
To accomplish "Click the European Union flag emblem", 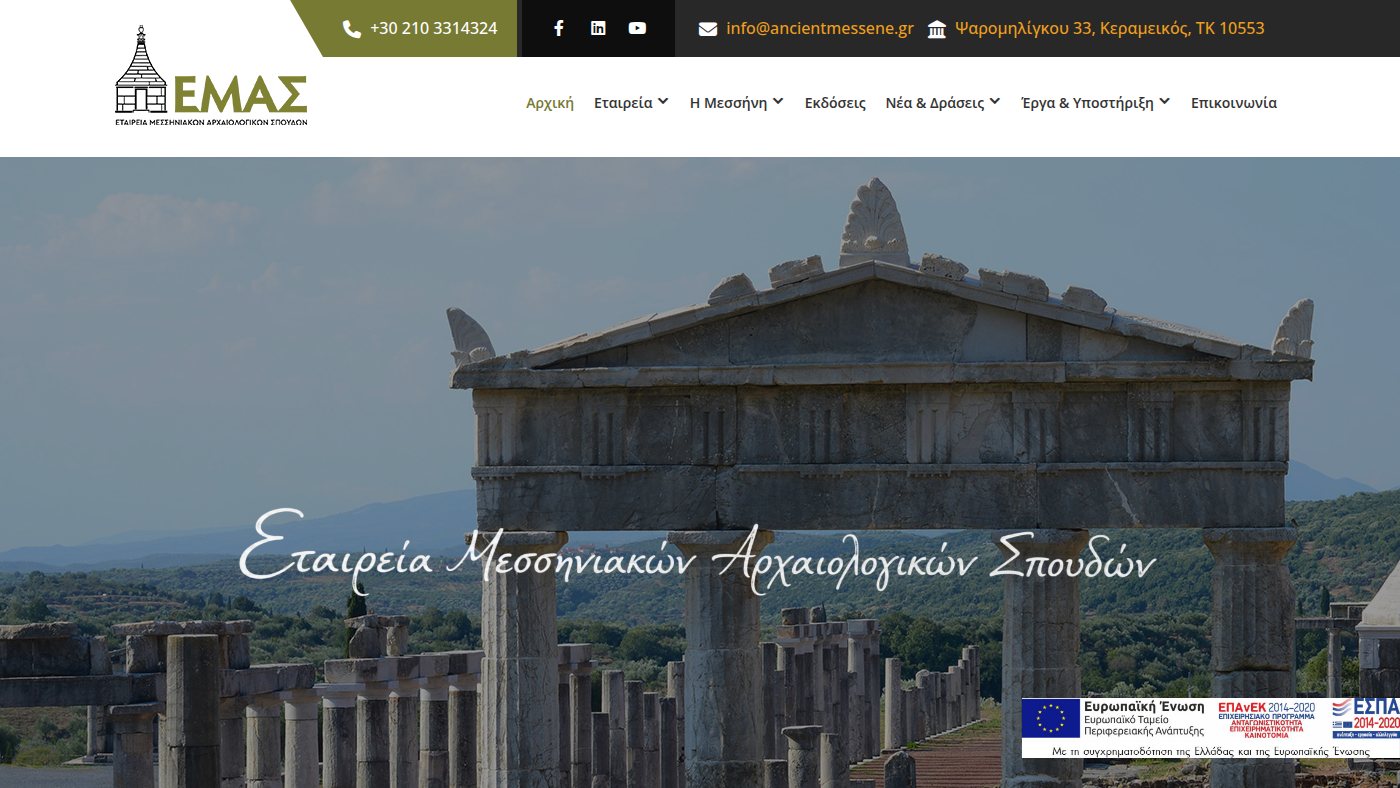I will (x=1050, y=718).
